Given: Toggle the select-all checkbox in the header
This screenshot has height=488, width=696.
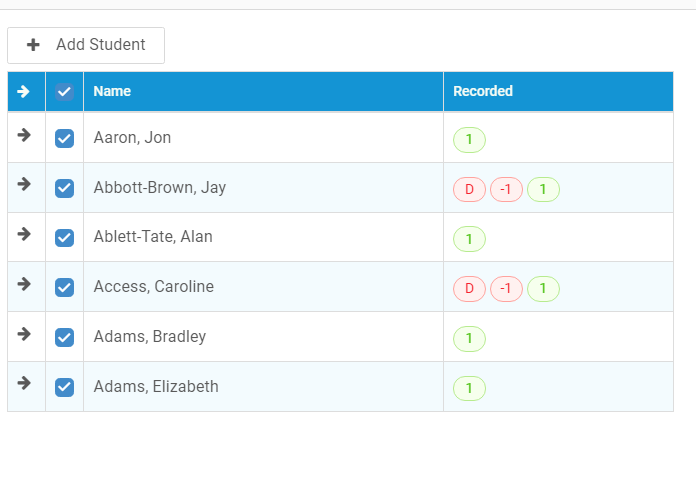Looking at the screenshot, I should click(x=64, y=92).
